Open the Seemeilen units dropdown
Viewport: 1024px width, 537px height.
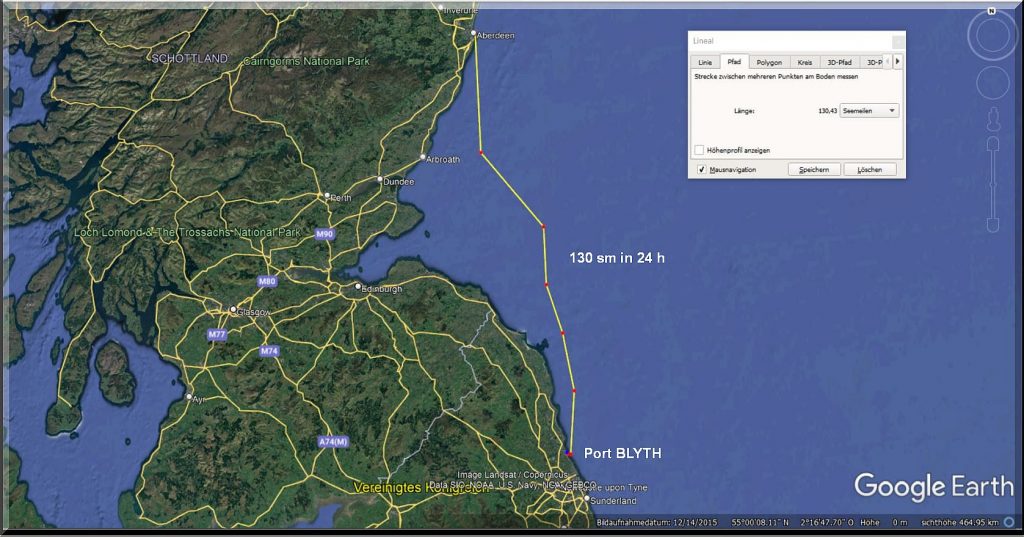(x=870, y=111)
